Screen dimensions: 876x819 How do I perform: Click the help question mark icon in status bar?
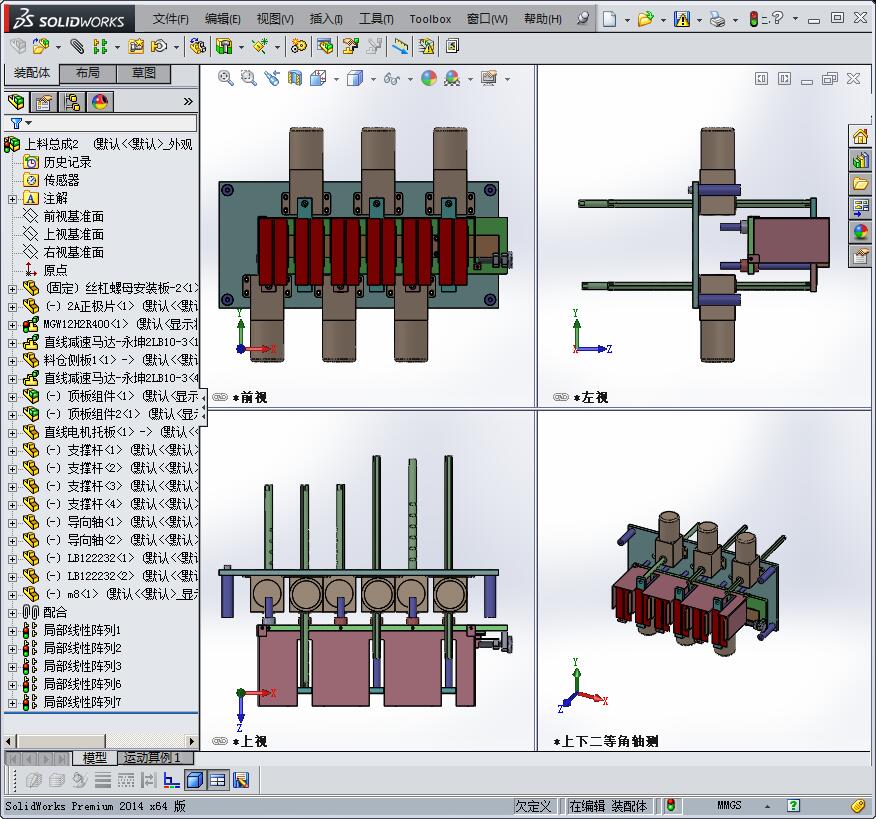793,805
